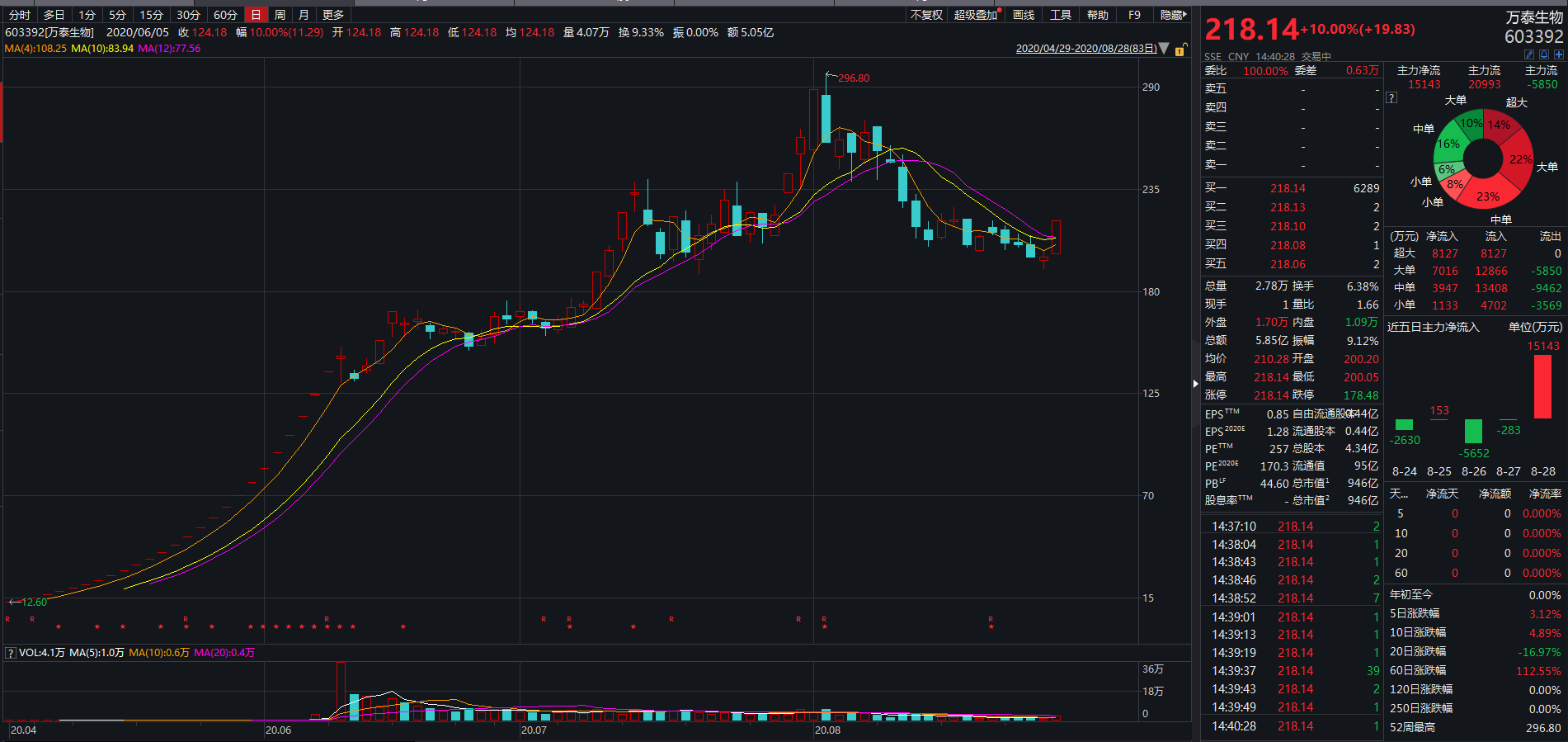Click the panel collapse arrow on chart edge
Screen dimensions: 1568x742
(x=1195, y=383)
